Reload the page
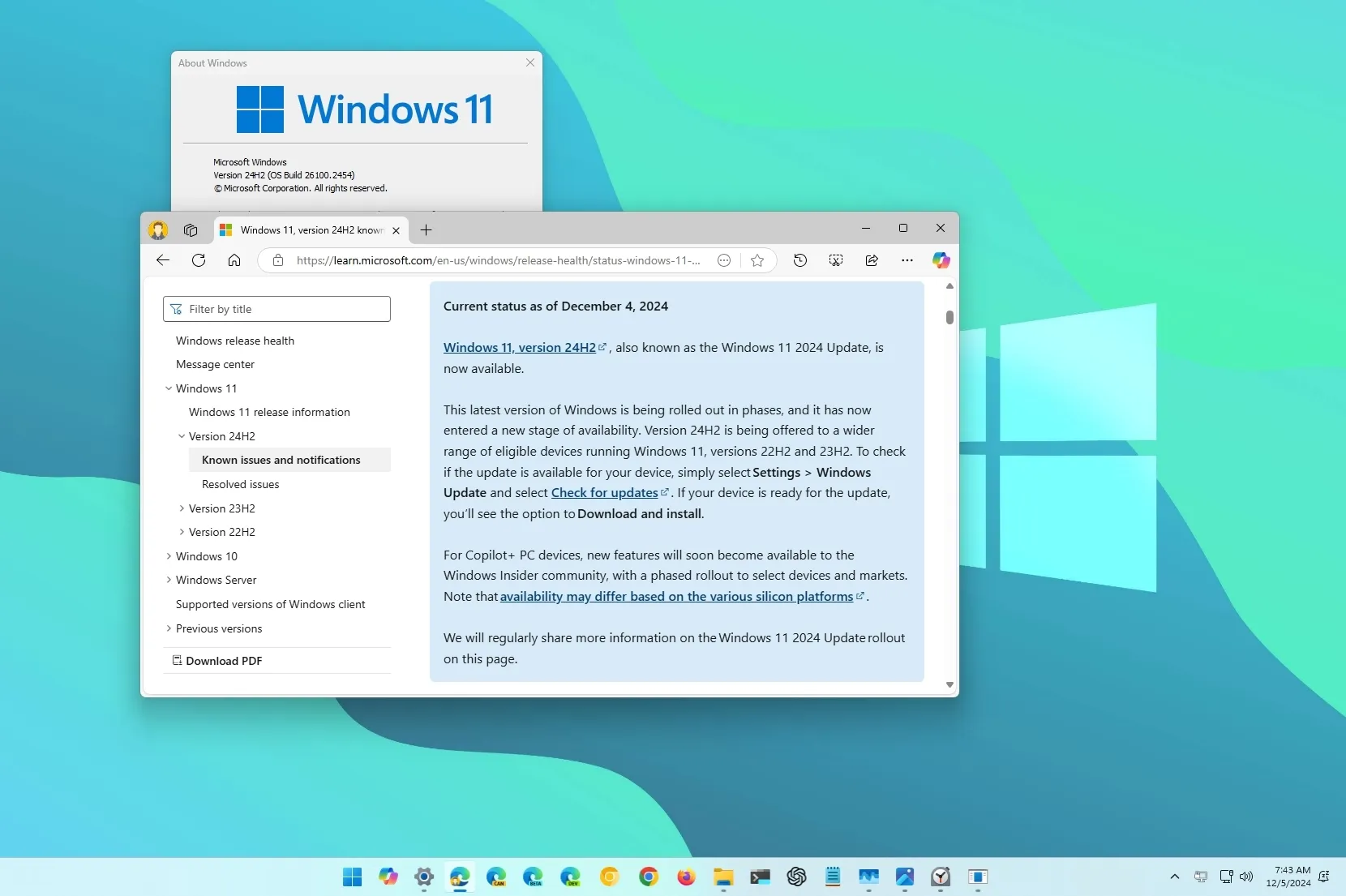Viewport: 1346px width, 896px height. click(199, 260)
